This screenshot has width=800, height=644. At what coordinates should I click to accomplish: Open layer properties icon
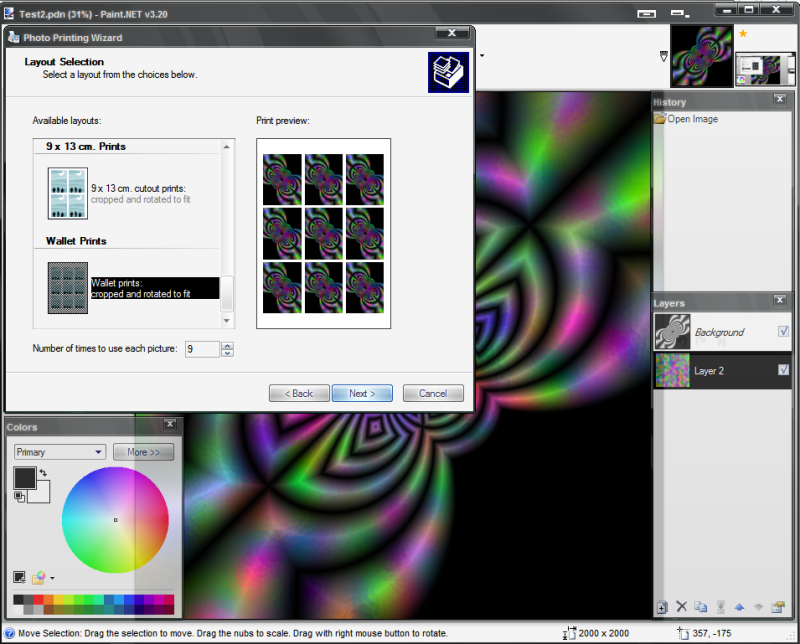pyautogui.click(x=777, y=607)
